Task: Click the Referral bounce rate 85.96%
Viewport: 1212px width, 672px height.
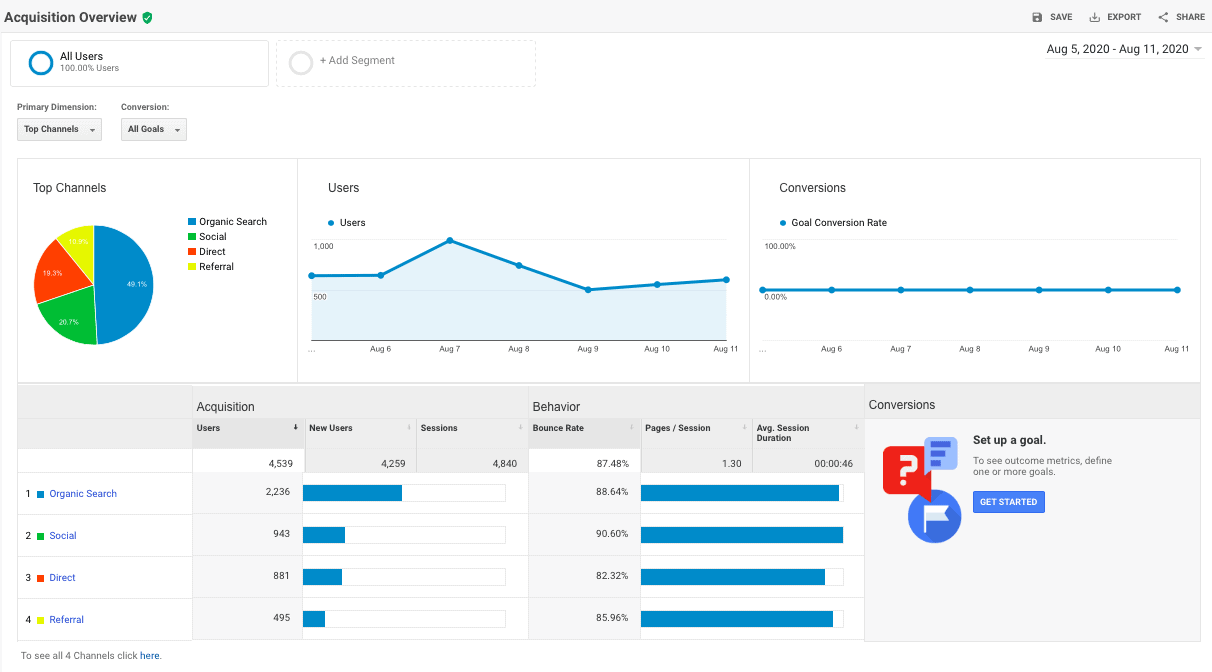Action: coord(612,618)
